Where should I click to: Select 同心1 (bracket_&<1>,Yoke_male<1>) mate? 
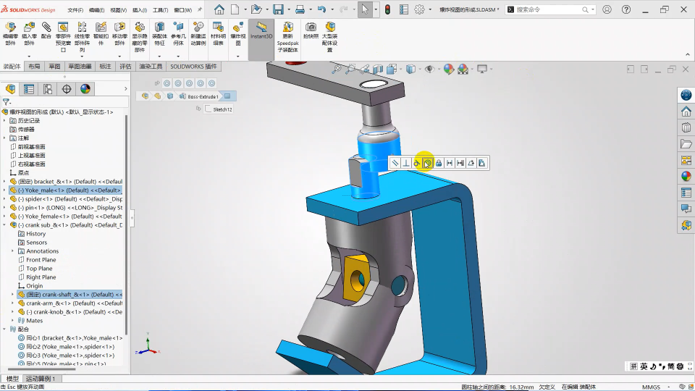point(70,338)
